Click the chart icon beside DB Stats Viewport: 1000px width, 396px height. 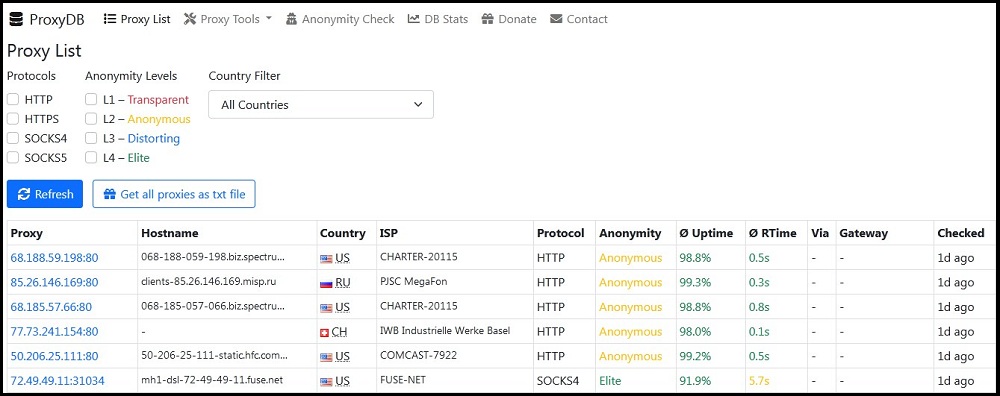click(413, 19)
